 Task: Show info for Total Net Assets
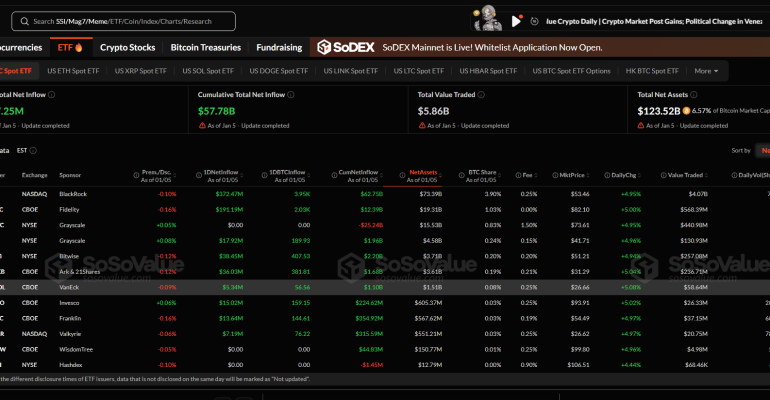point(693,94)
